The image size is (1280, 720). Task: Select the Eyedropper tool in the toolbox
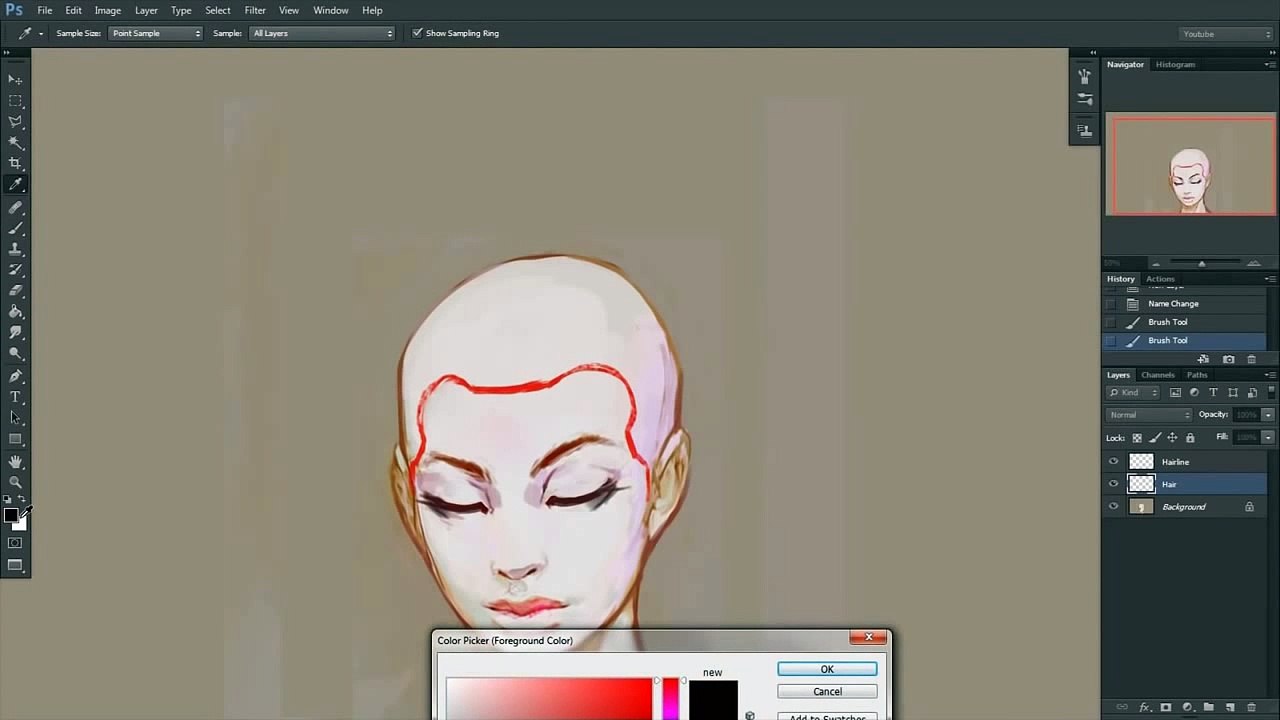tap(15, 184)
